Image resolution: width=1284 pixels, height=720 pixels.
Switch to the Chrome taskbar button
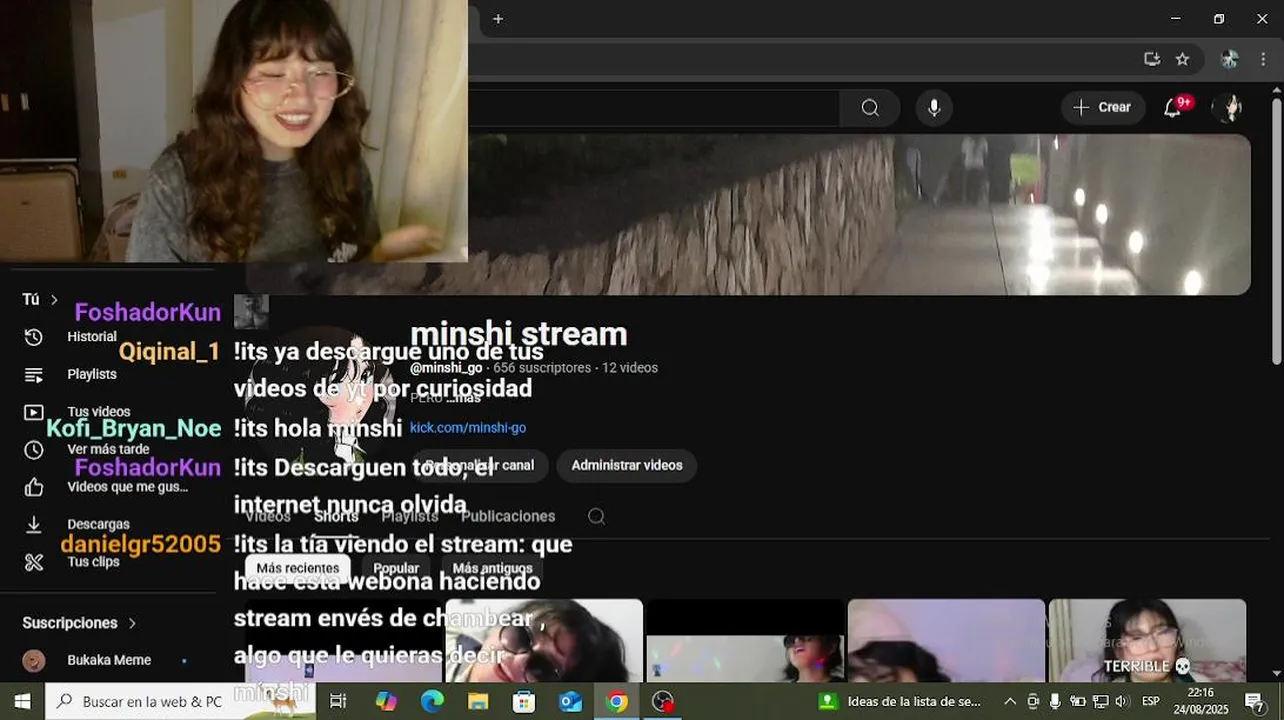click(617, 701)
